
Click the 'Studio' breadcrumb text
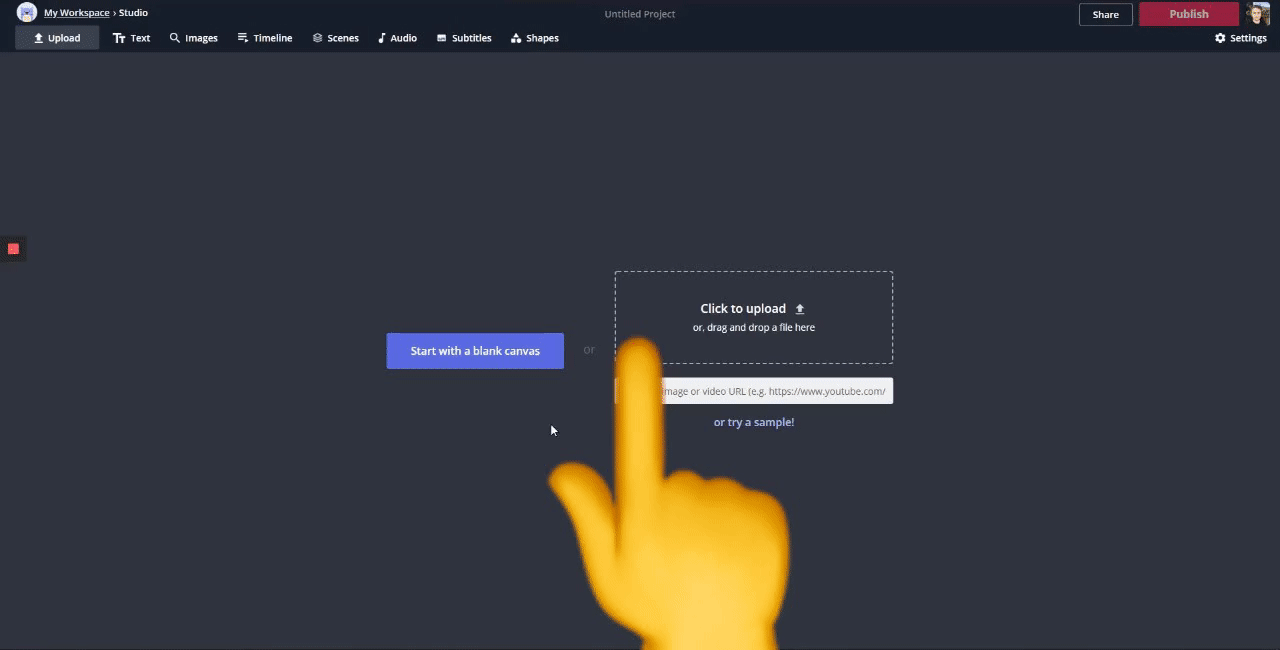[133, 13]
